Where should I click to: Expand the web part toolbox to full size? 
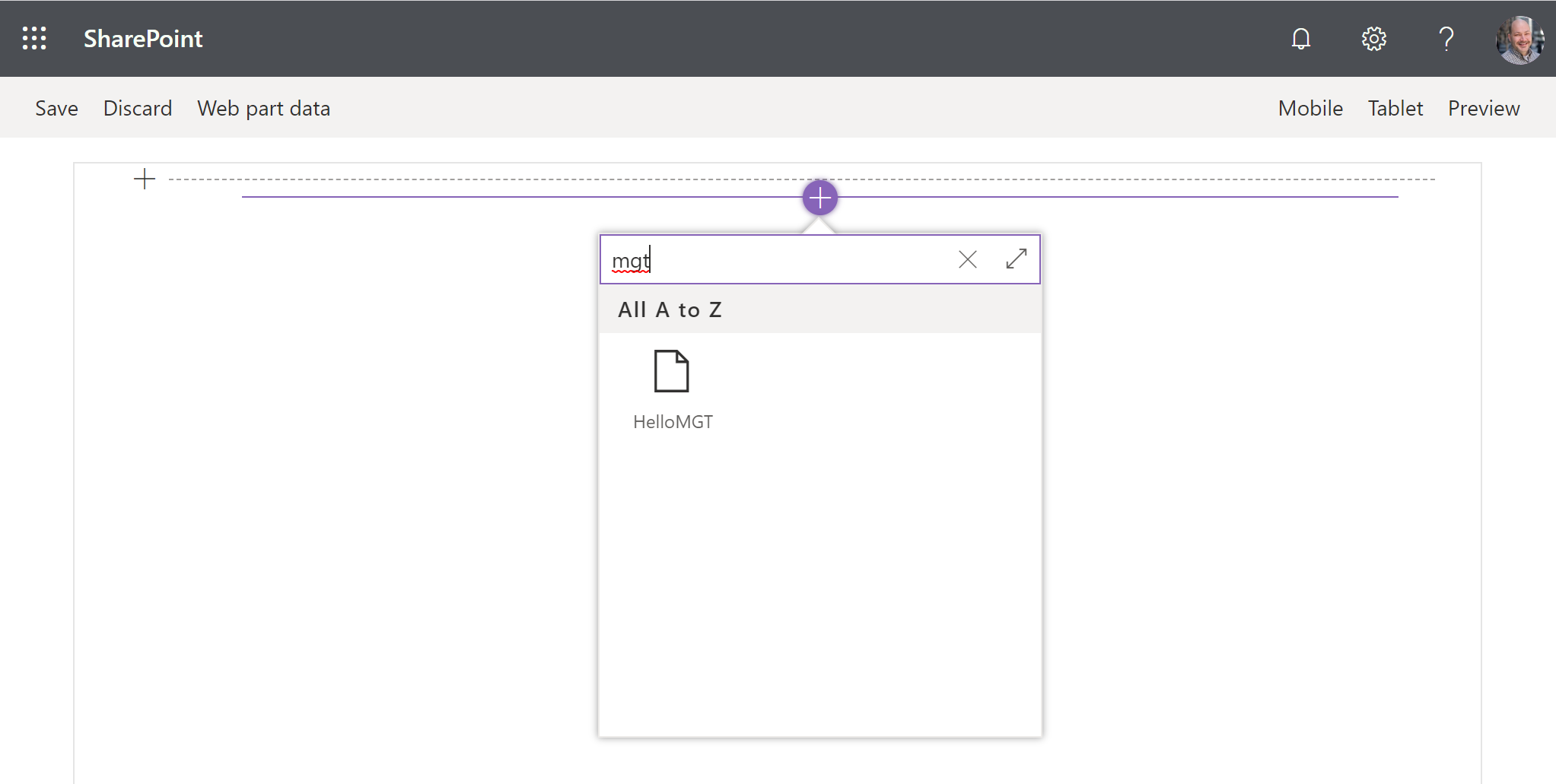1016,259
